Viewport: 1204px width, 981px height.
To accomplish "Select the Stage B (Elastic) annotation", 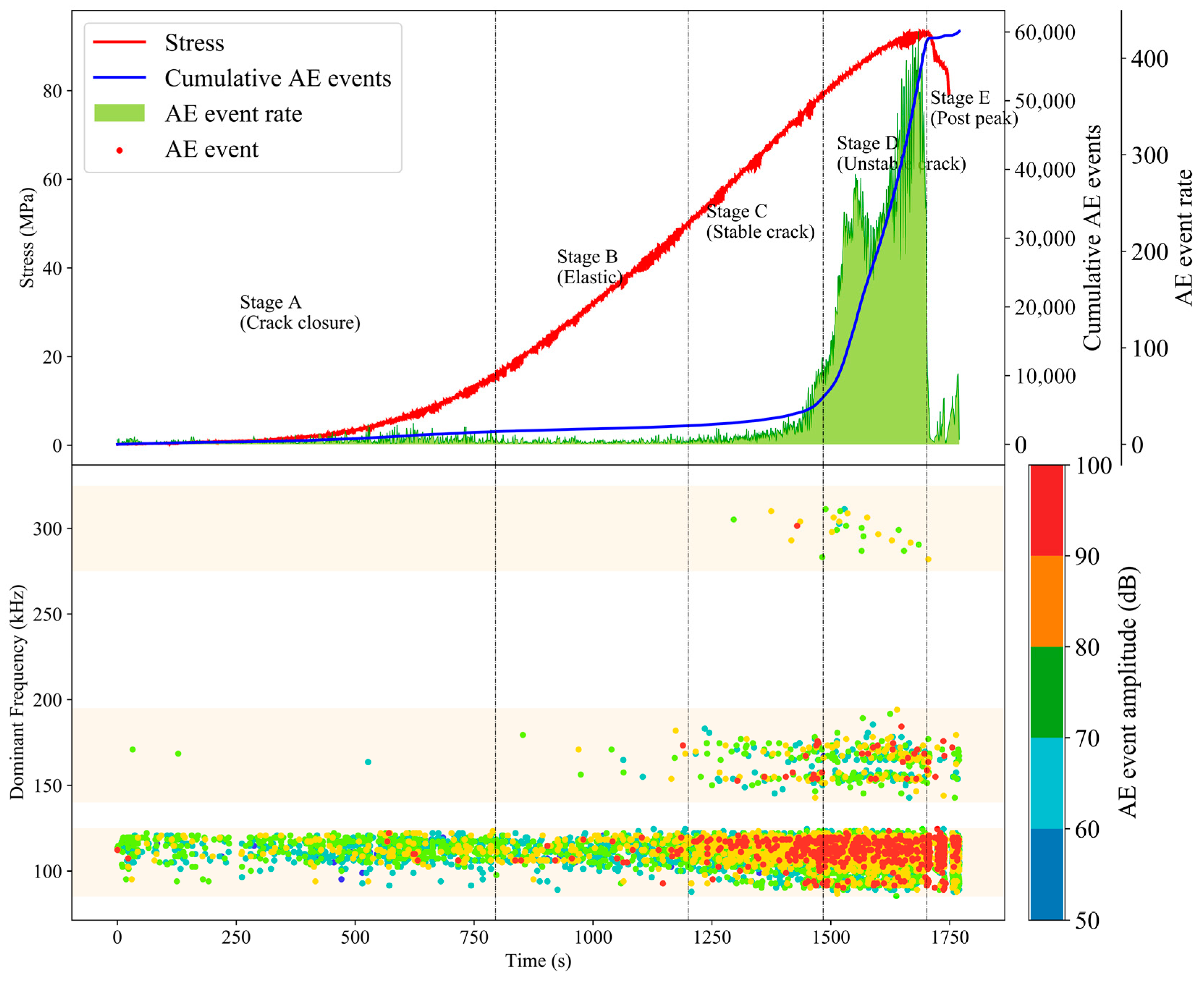I will point(589,267).
